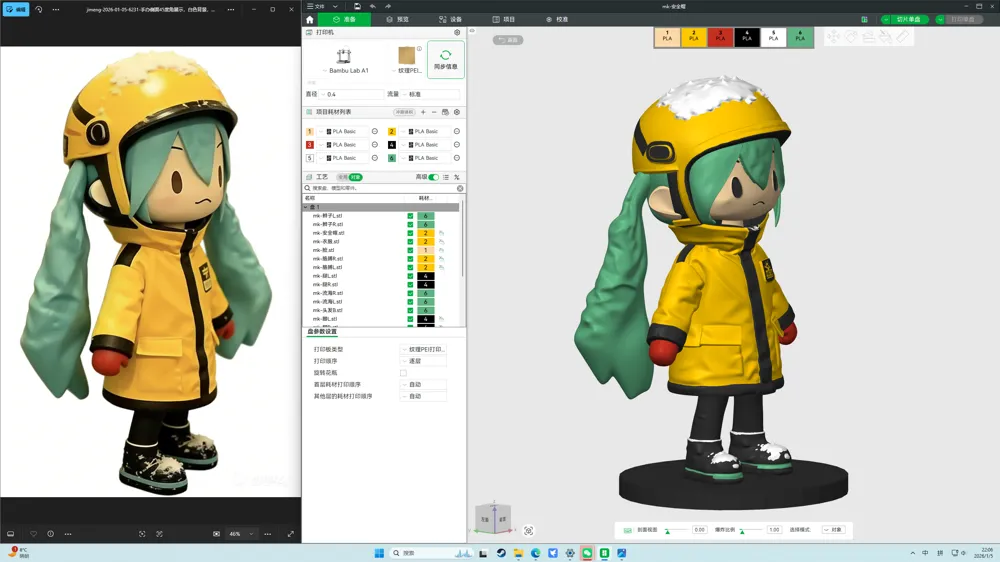Click the 冲刷体积 flushing volumes button
Screen dimensions: 1000x562
point(404,112)
